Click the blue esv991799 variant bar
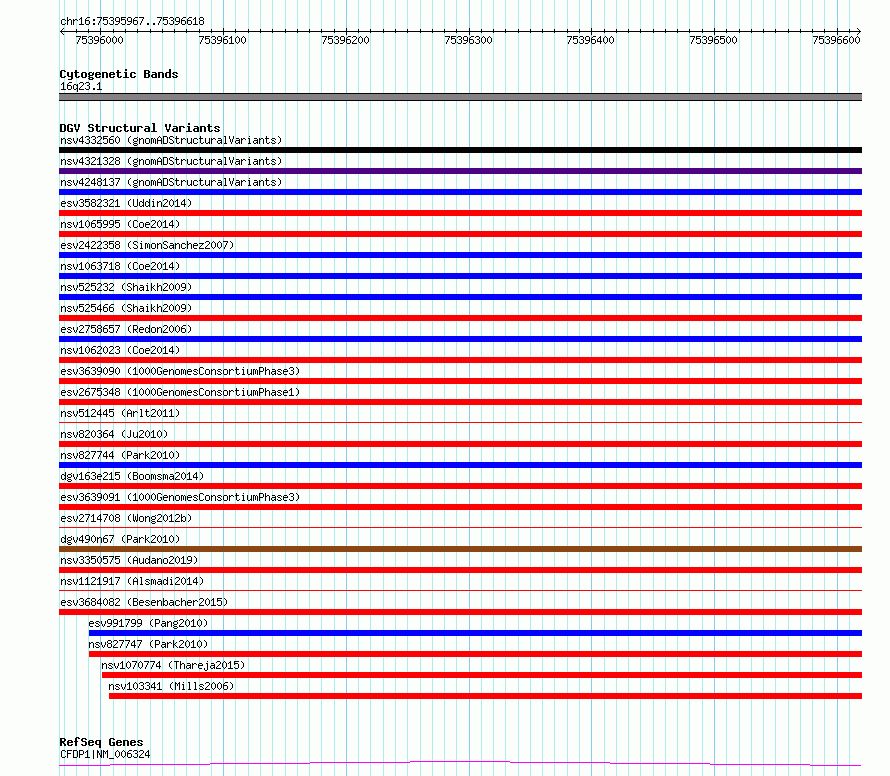Image resolution: width=890 pixels, height=776 pixels. pos(475,634)
